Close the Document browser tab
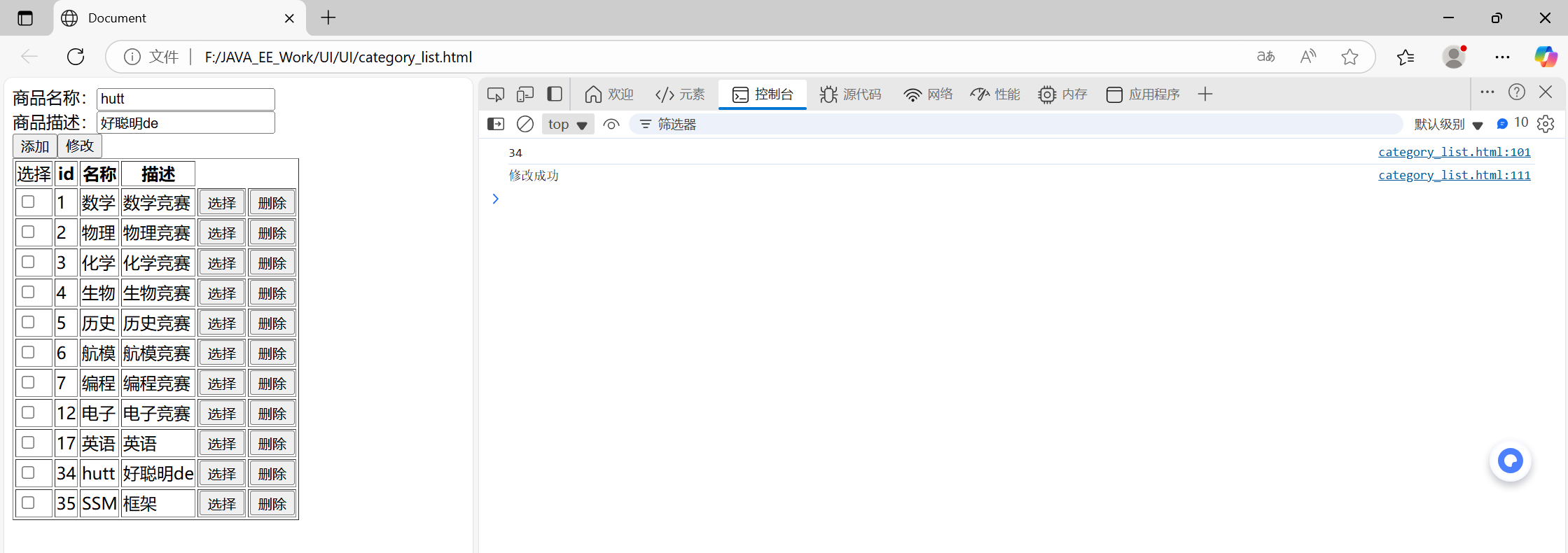This screenshot has height=553, width=1568. click(x=289, y=18)
